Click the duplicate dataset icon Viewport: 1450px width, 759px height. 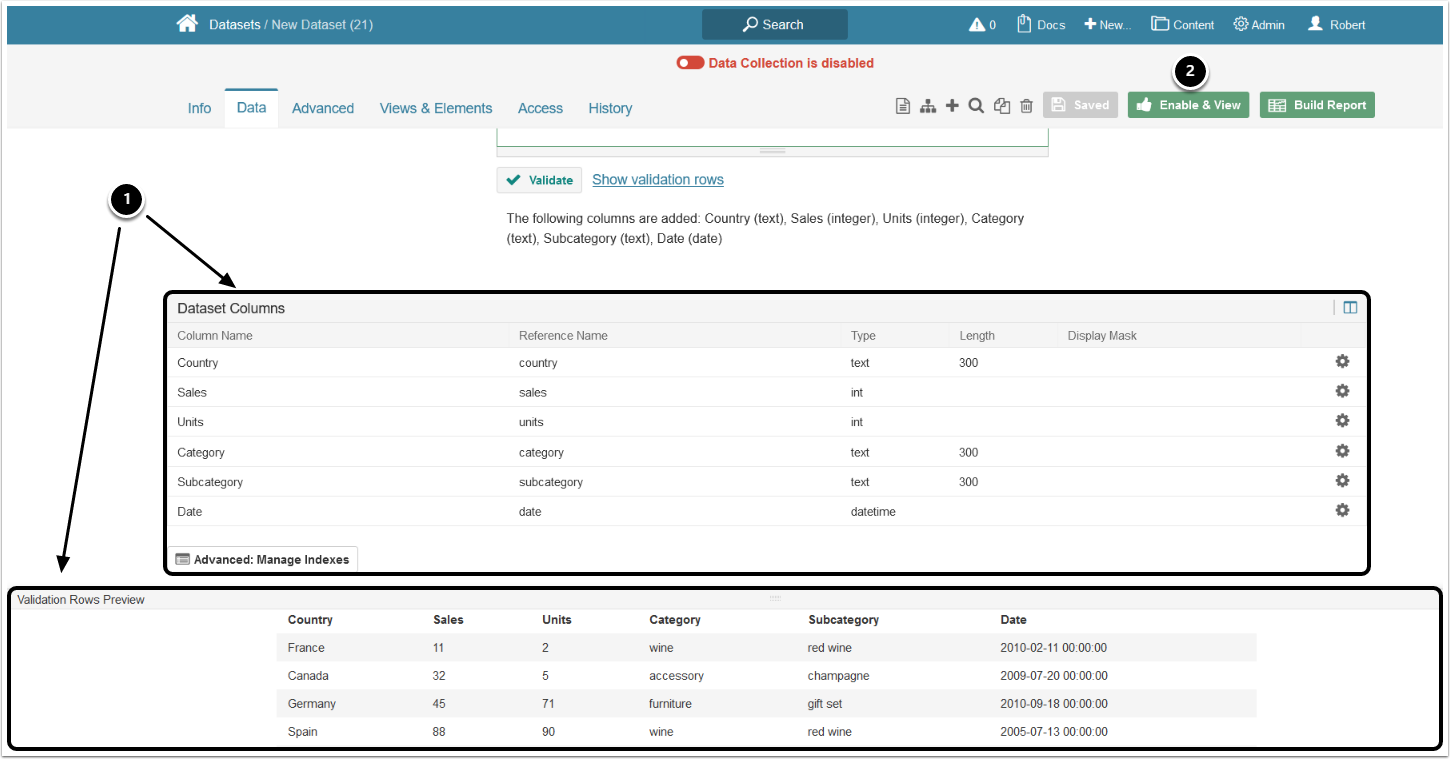click(x=1002, y=106)
